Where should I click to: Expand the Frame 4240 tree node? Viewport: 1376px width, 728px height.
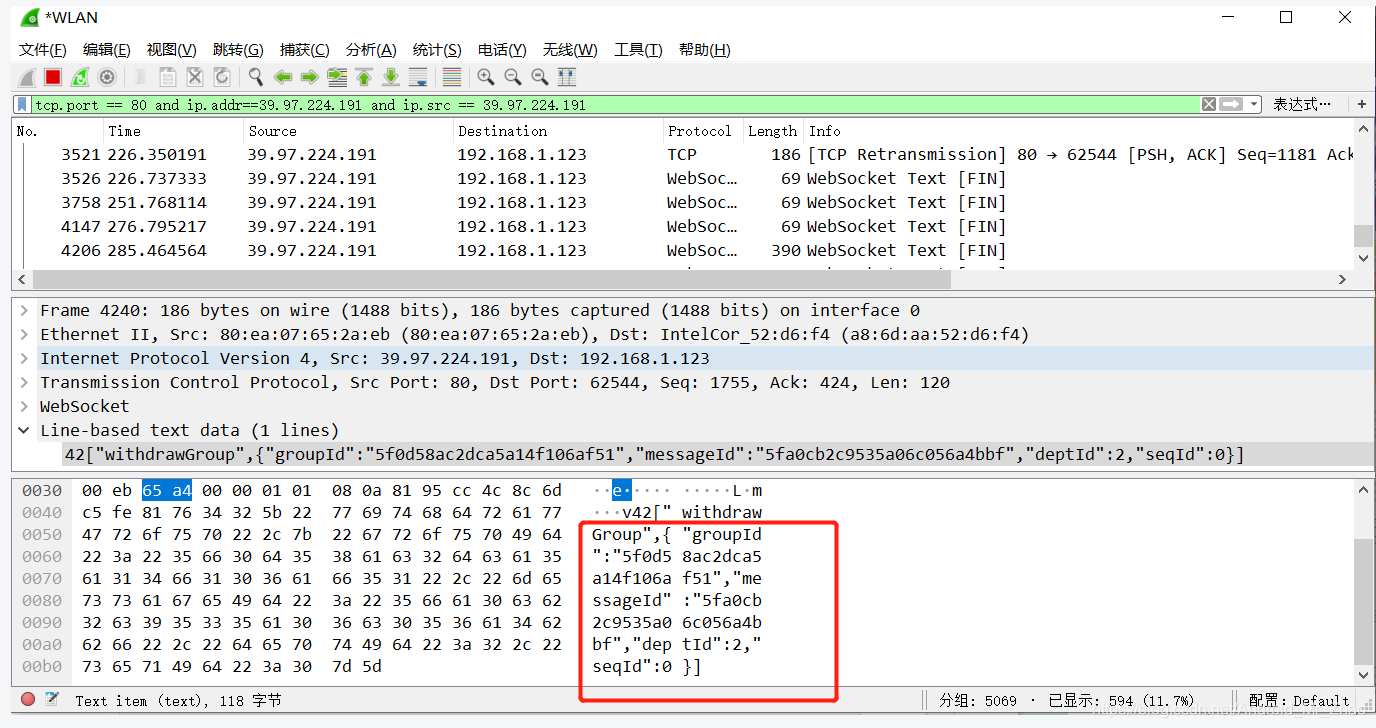tap(24, 311)
